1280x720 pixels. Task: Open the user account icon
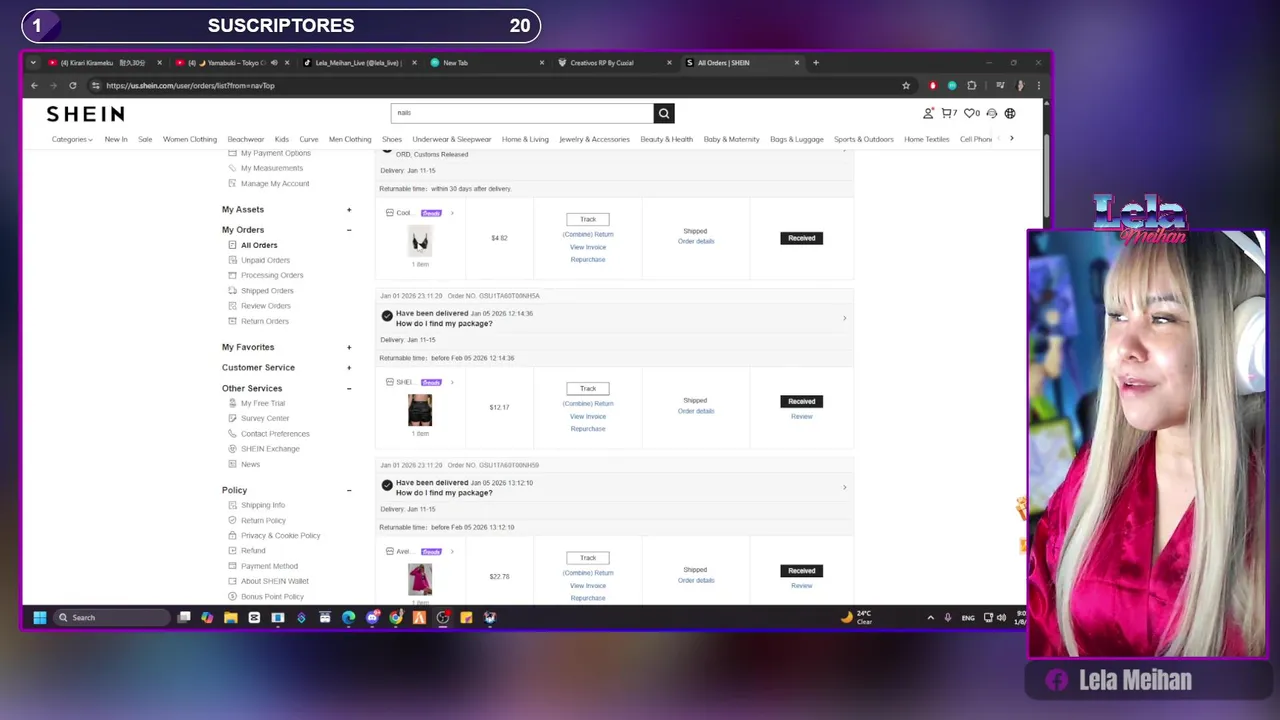tap(928, 113)
